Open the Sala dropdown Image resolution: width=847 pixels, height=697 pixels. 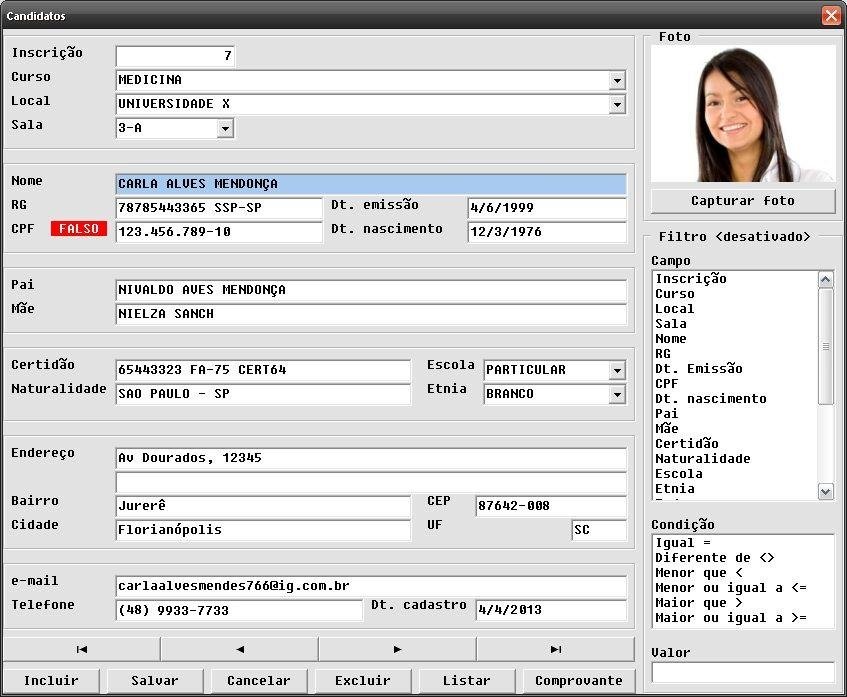click(225, 129)
